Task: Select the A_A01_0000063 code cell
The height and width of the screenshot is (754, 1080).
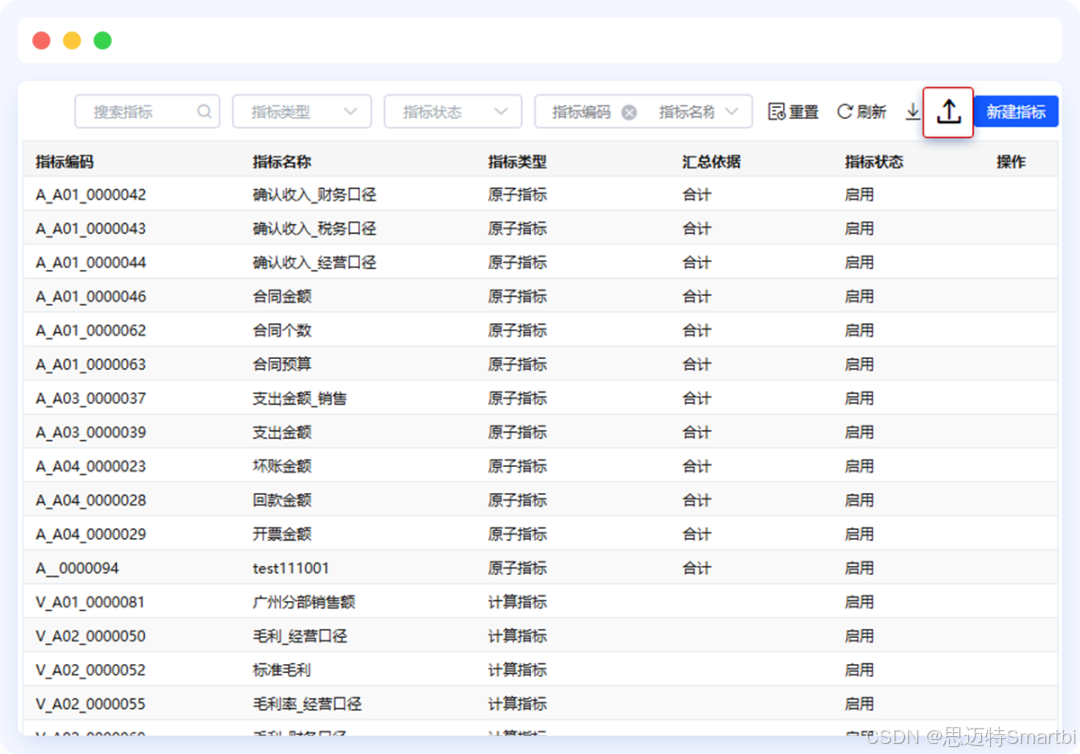Action: (91, 364)
